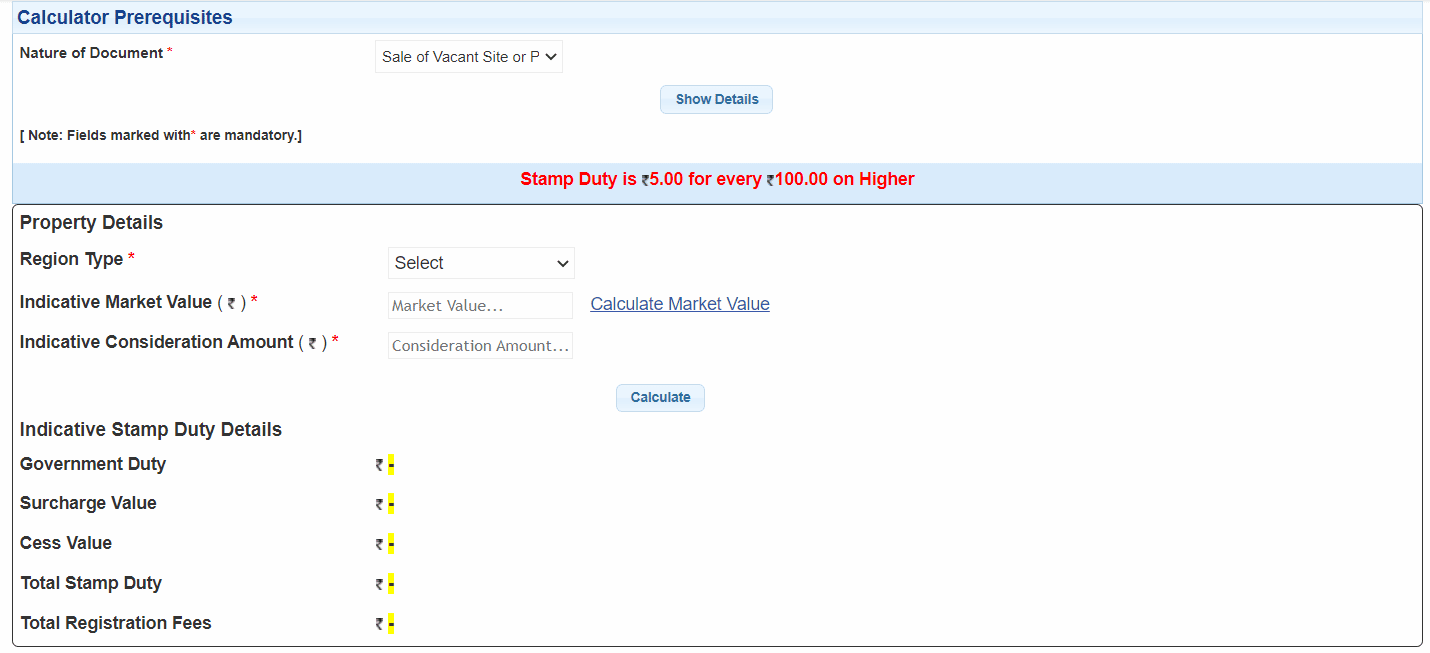Select 'Sale of Vacant Site or P' document type
The height and width of the screenshot is (653, 1430).
[x=468, y=56]
